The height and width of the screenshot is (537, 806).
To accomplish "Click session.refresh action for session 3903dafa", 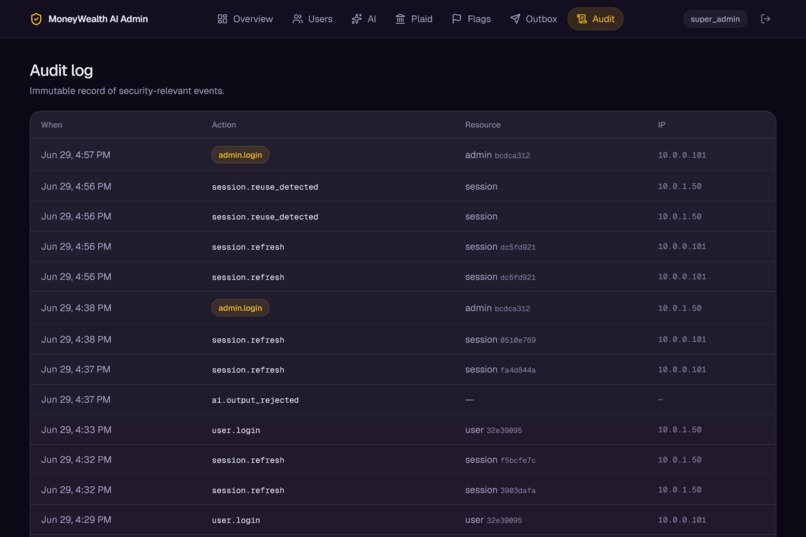I will [x=248, y=490].
